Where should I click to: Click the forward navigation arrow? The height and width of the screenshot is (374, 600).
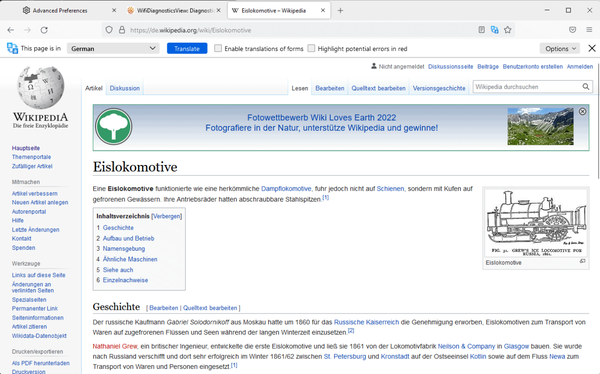[27, 30]
